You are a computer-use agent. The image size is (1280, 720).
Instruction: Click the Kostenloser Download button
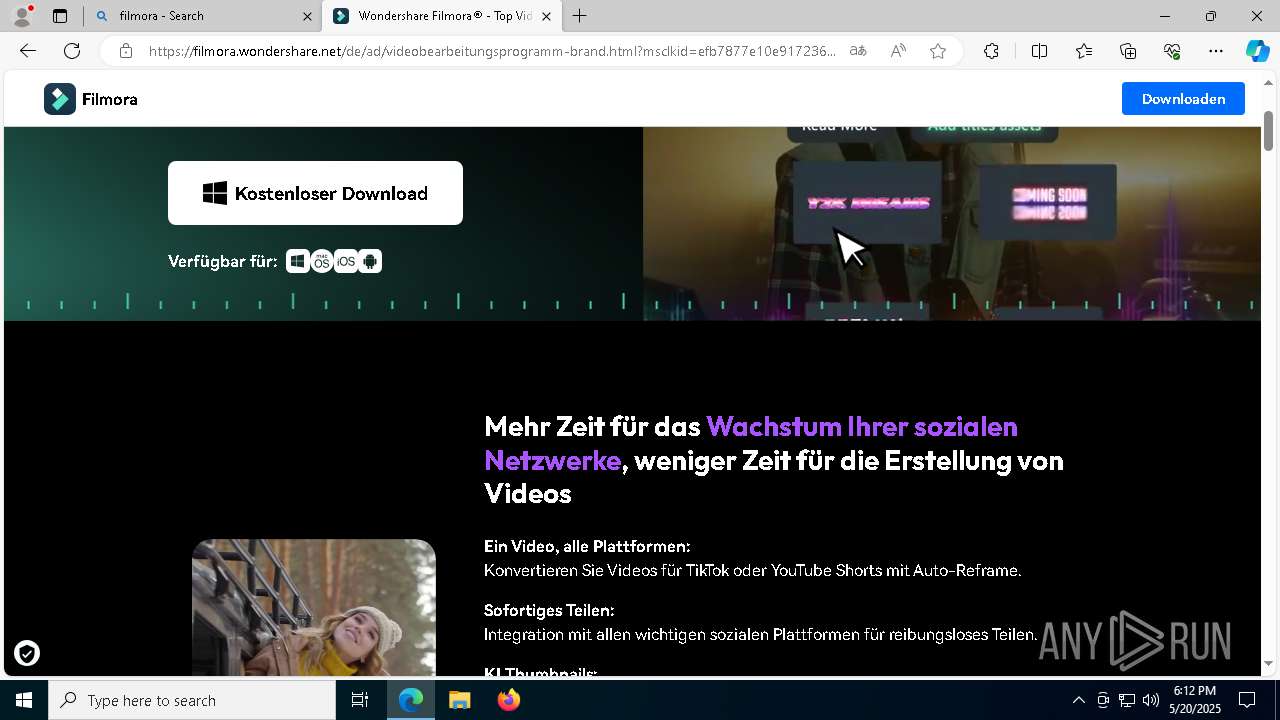tap(315, 193)
